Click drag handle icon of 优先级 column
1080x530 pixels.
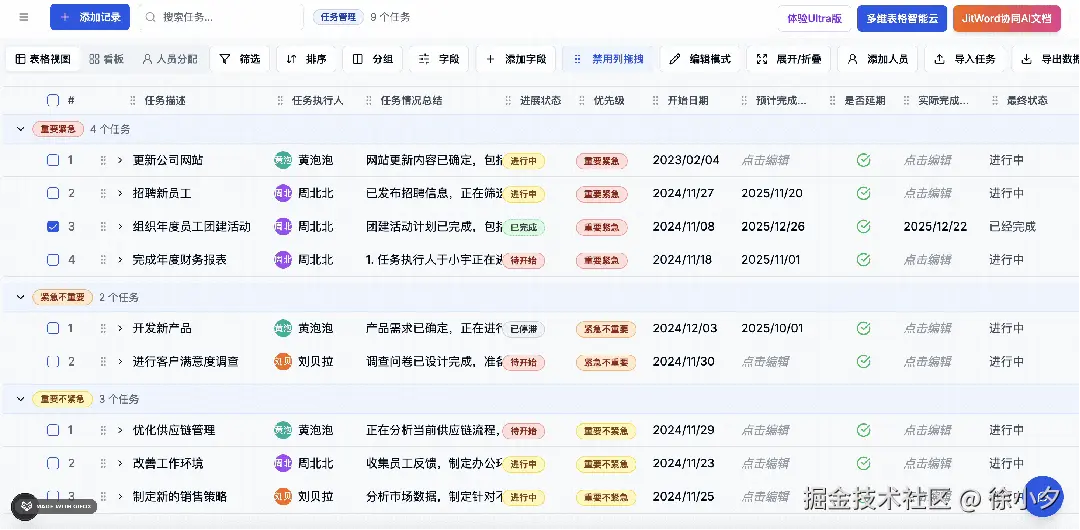pos(583,101)
